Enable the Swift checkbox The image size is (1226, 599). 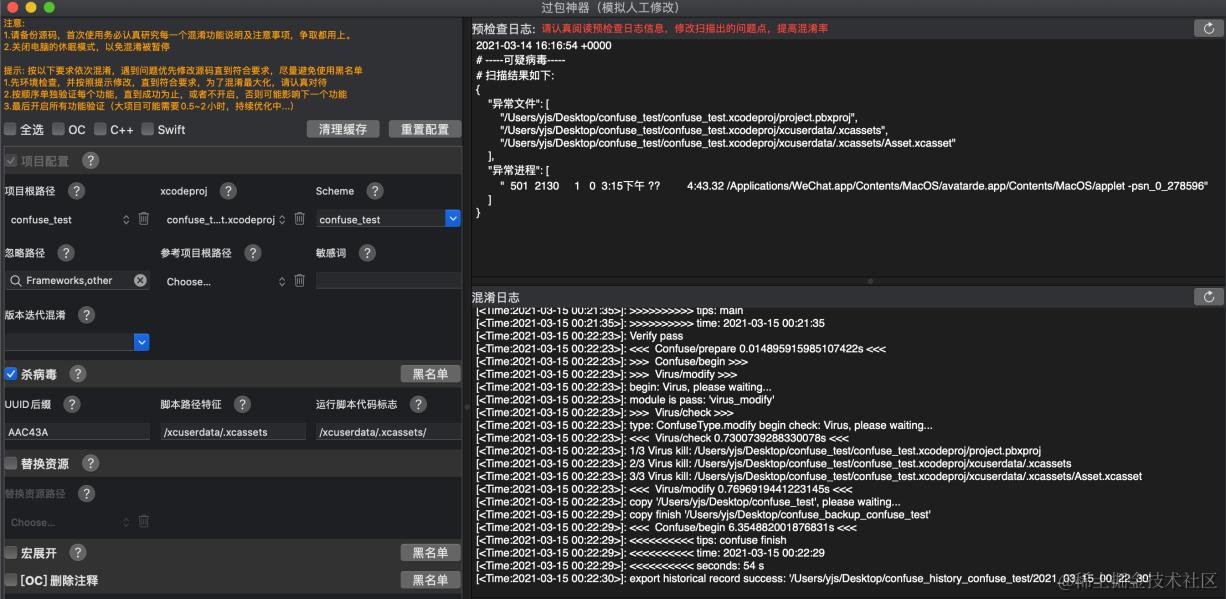[148, 129]
